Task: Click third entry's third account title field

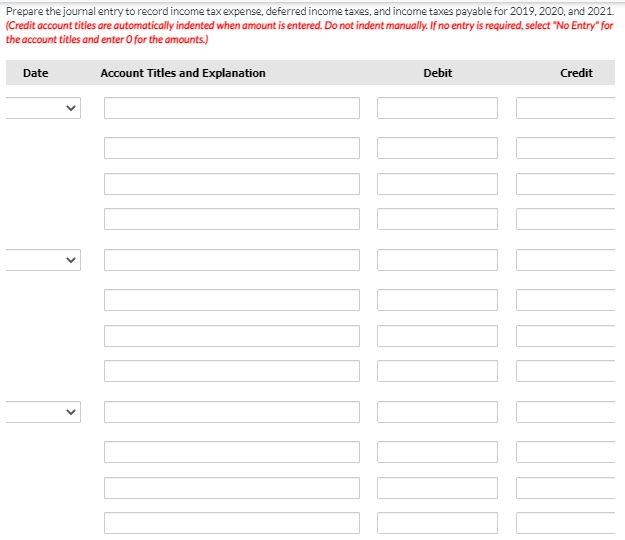Action: (232, 488)
